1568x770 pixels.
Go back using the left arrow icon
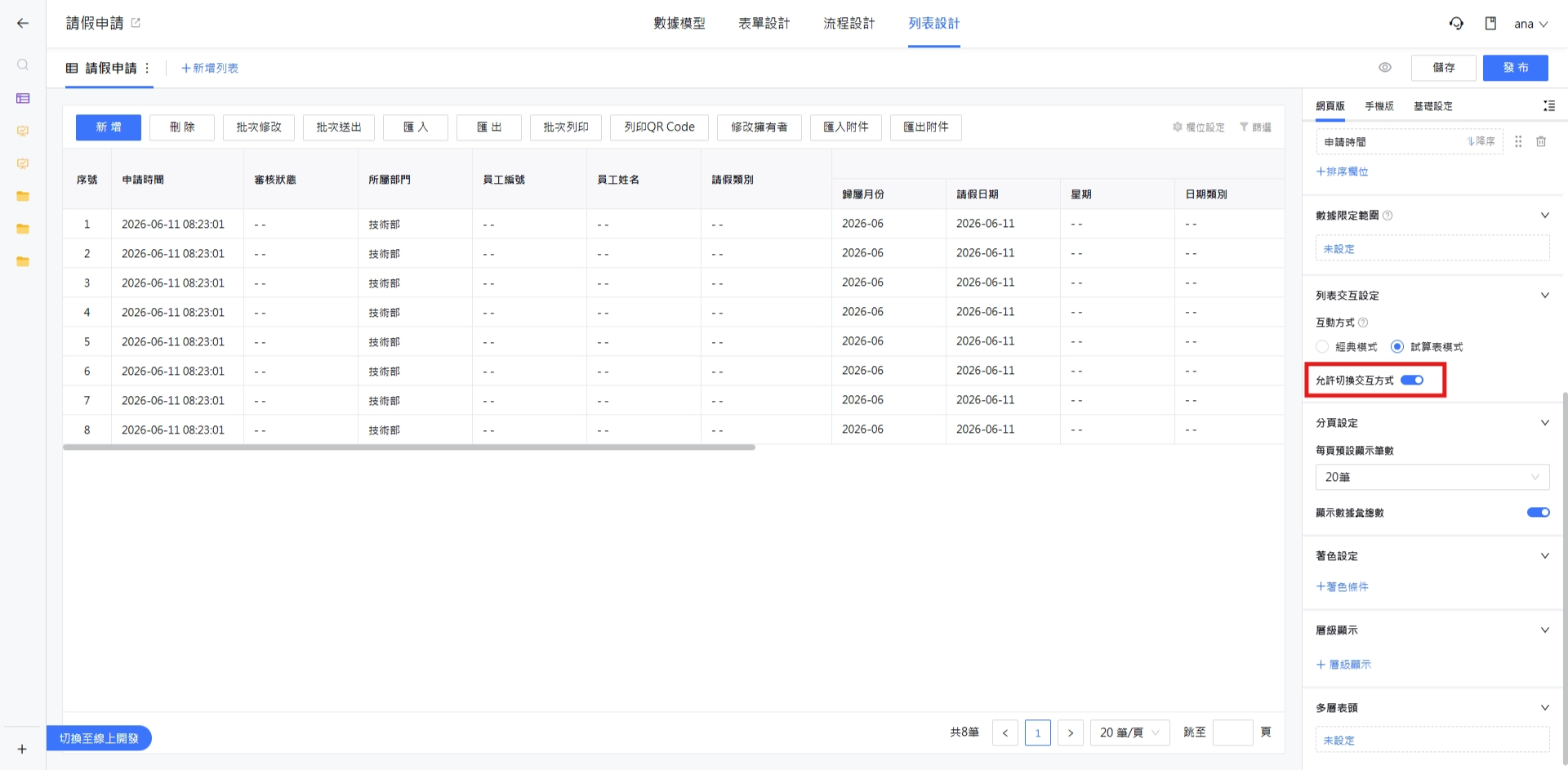(x=23, y=23)
